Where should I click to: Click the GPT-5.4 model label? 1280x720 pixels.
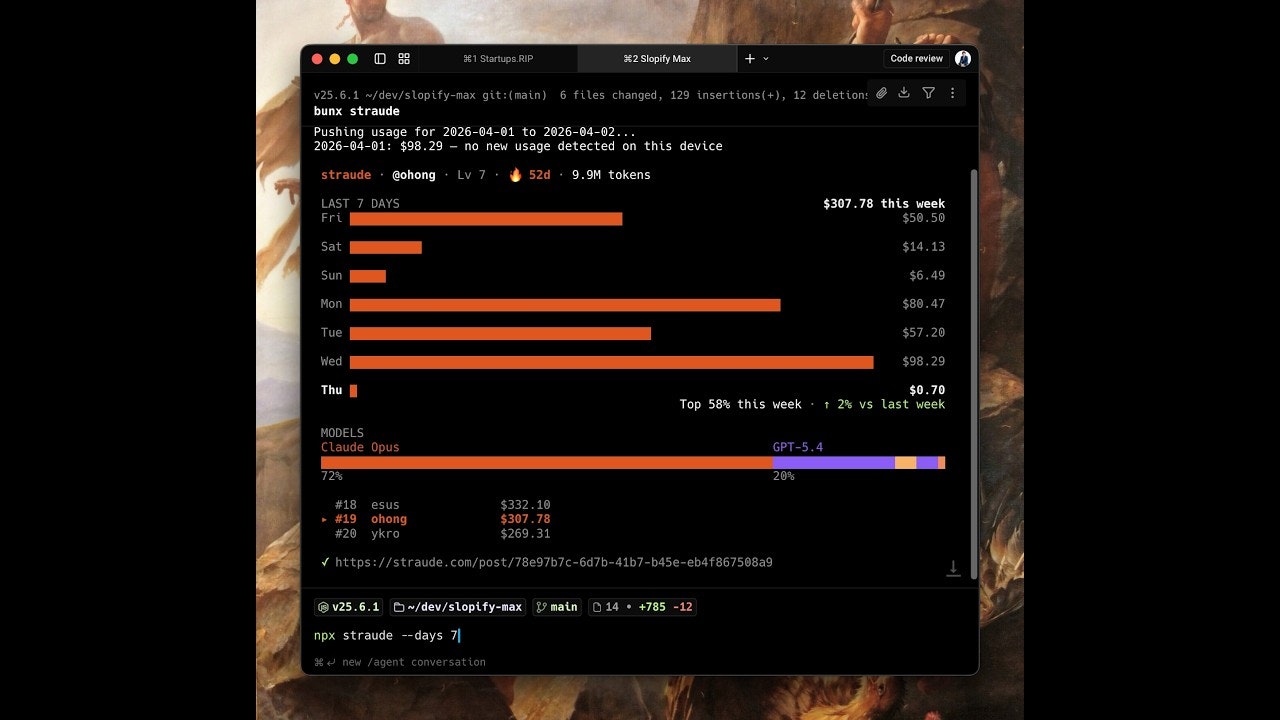pos(798,448)
